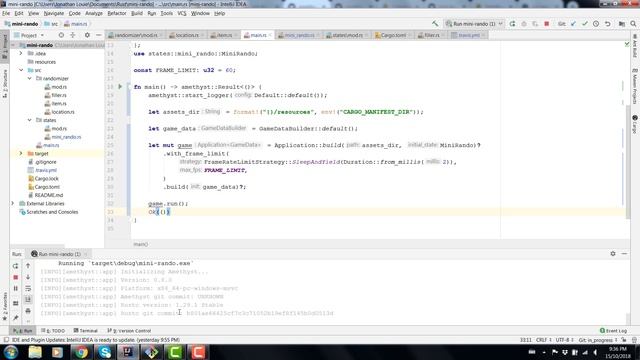Expand the .idea folder
Image resolution: width=640 pixels, height=360 pixels.
21,53
